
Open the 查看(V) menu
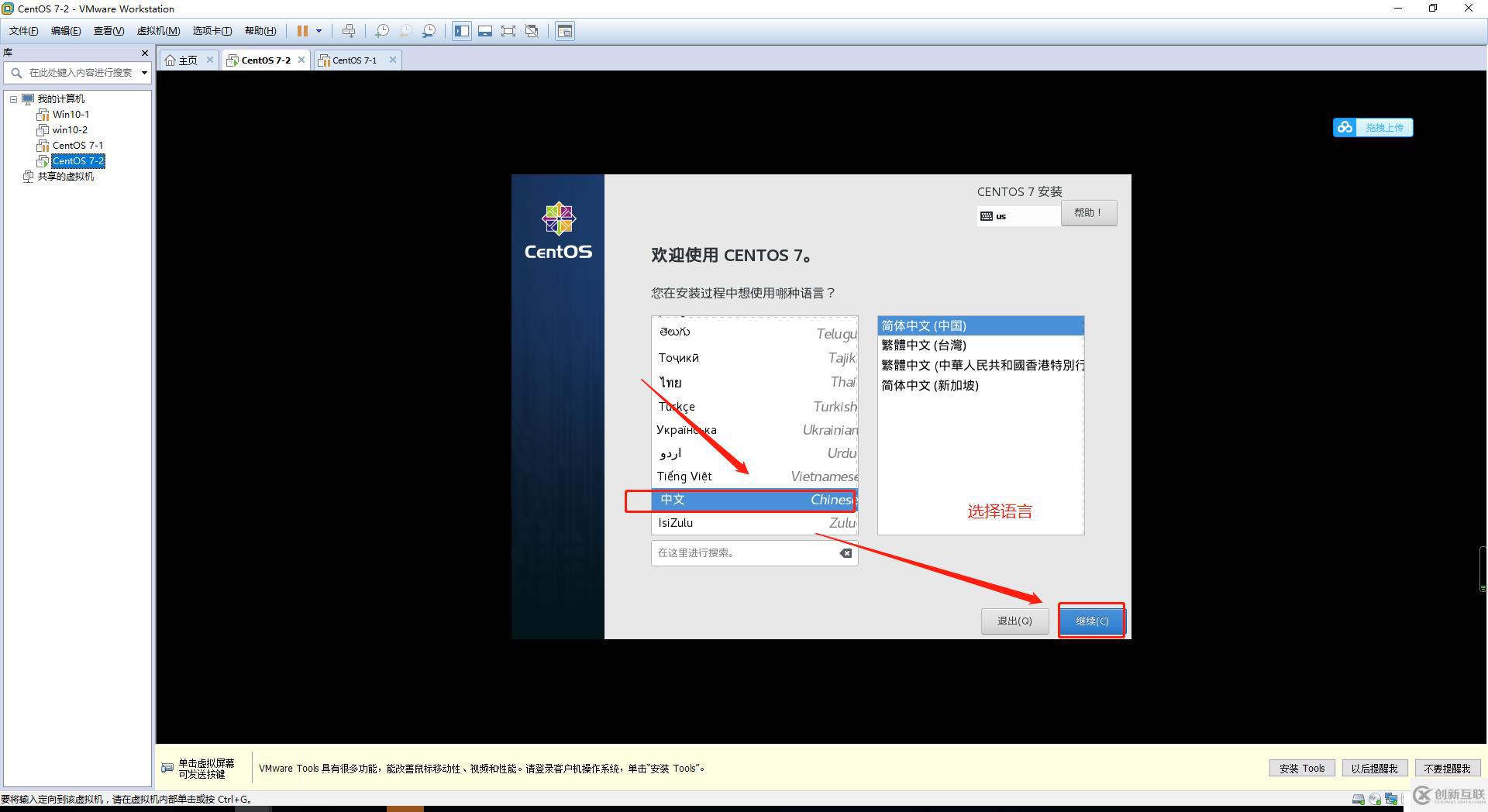tap(108, 31)
